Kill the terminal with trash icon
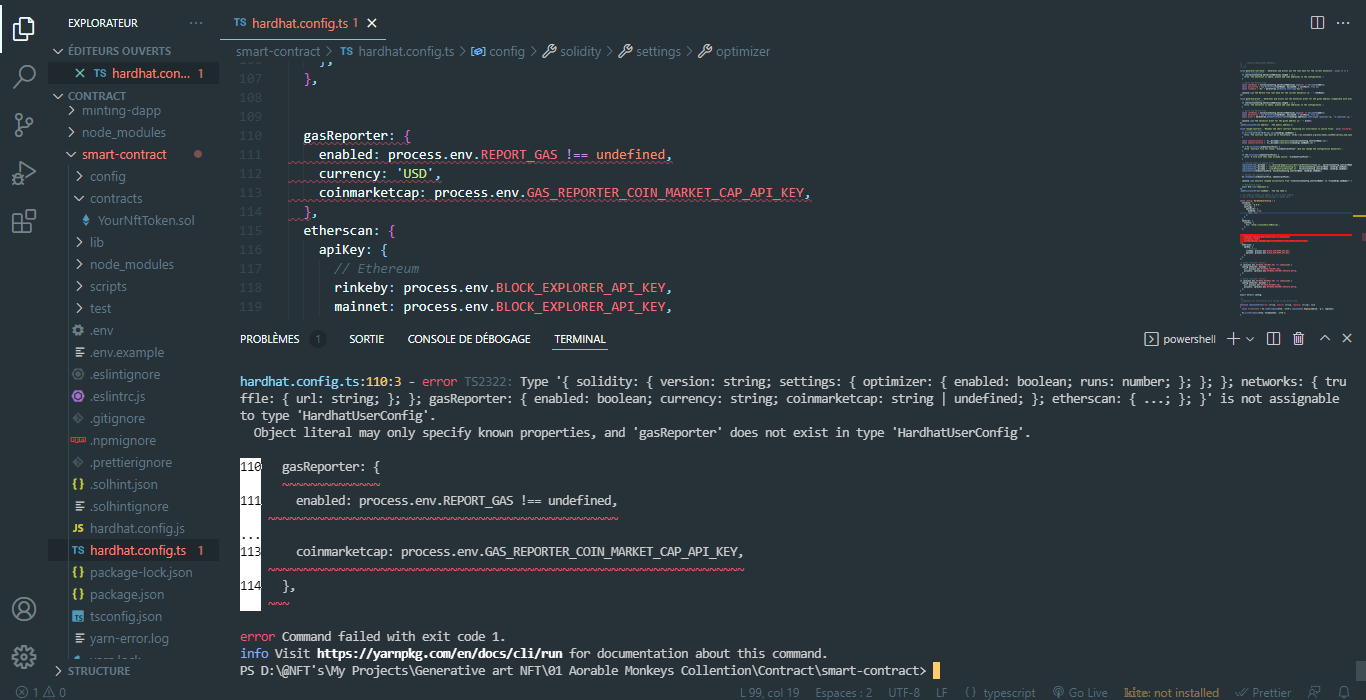 point(1298,338)
